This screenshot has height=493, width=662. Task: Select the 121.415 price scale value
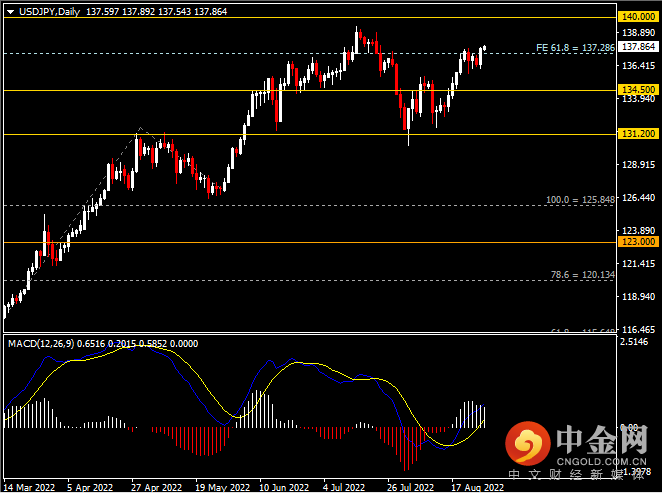tap(639, 264)
